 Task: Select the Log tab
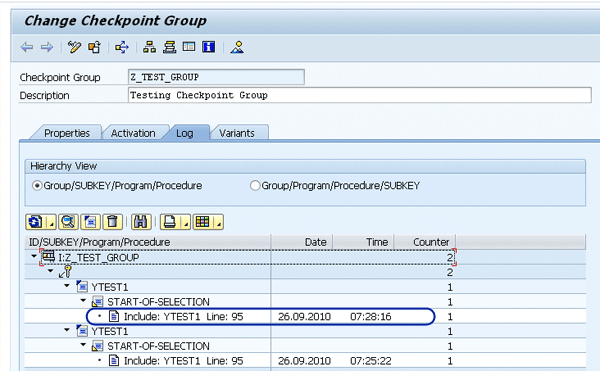point(184,133)
